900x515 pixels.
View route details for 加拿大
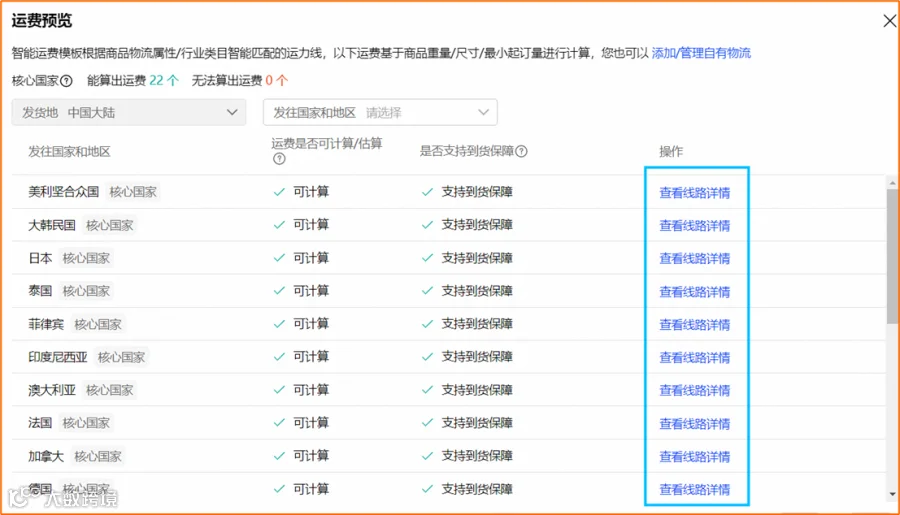(695, 457)
